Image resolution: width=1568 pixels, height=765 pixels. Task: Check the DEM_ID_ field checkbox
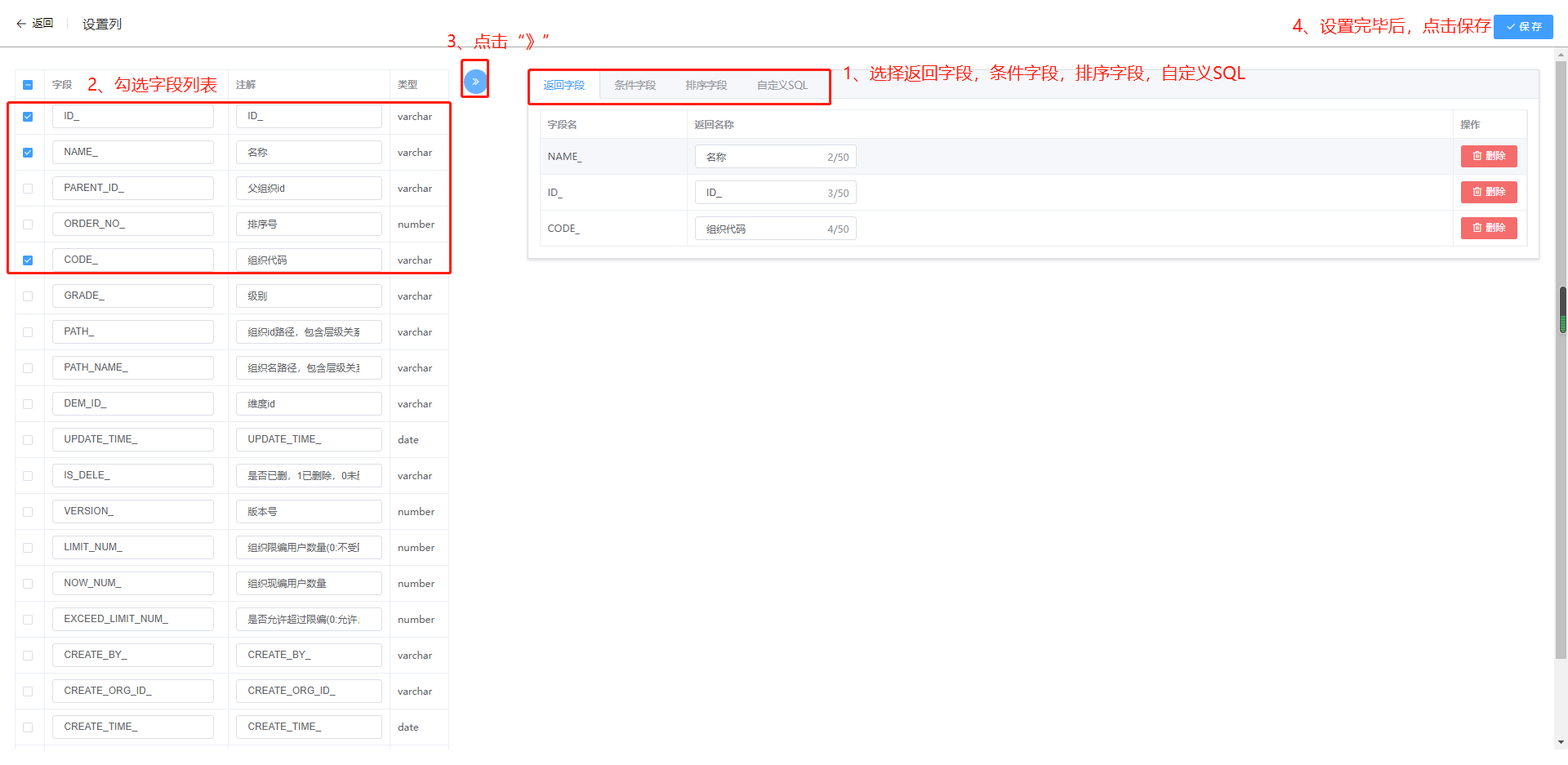click(x=28, y=404)
